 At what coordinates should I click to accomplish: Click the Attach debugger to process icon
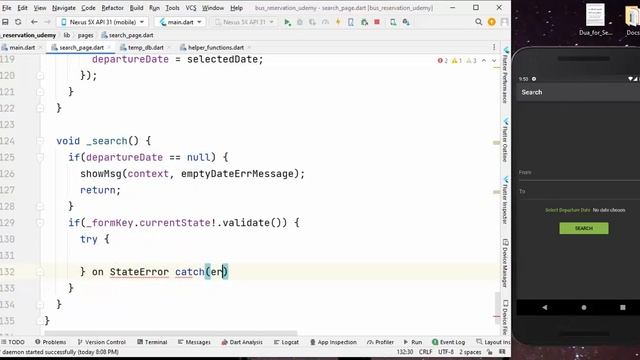click(364, 22)
